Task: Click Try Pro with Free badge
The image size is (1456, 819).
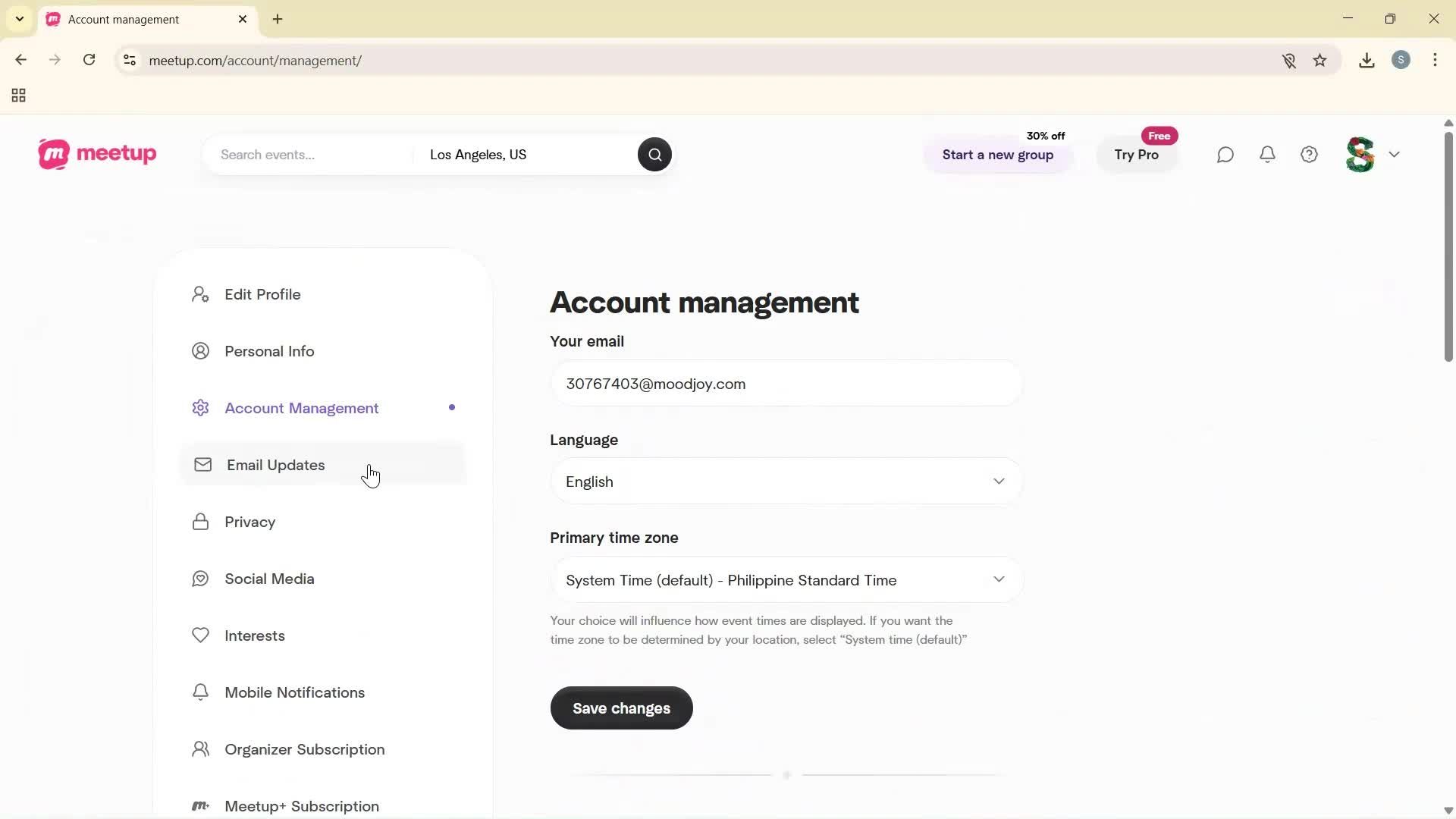Action: [1136, 155]
